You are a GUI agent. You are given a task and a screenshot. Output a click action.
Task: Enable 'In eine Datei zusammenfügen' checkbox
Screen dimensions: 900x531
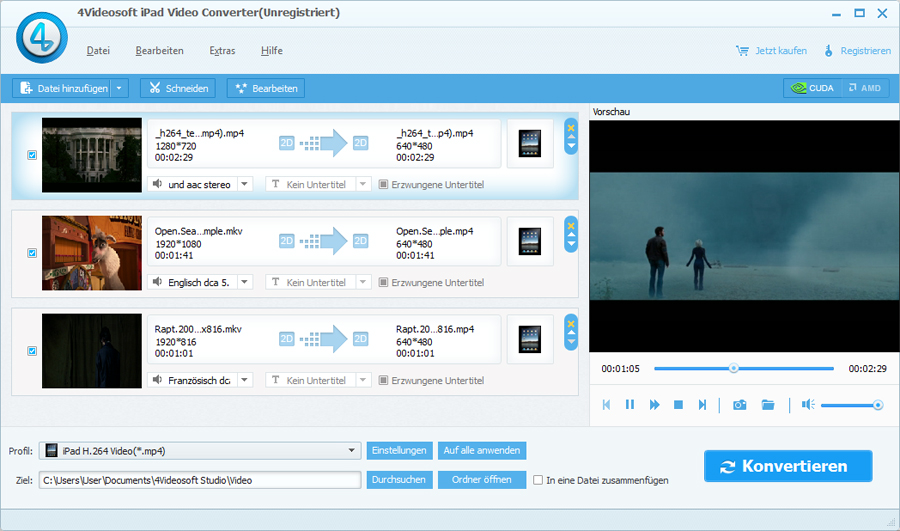click(x=539, y=480)
